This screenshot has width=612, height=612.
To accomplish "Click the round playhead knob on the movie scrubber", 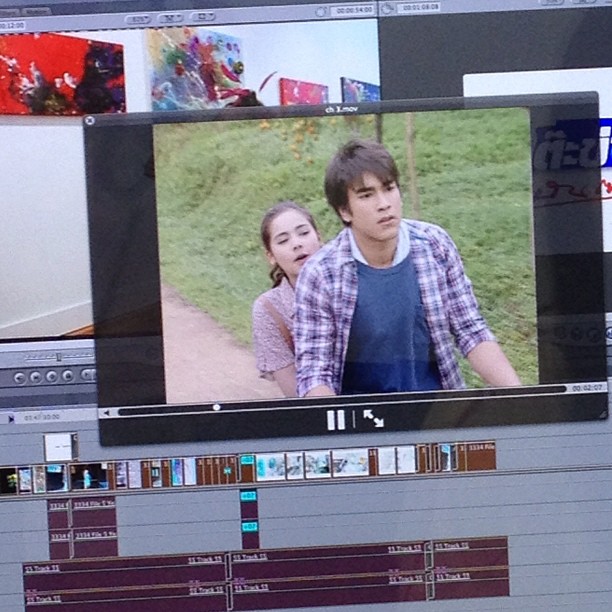I will [x=216, y=407].
